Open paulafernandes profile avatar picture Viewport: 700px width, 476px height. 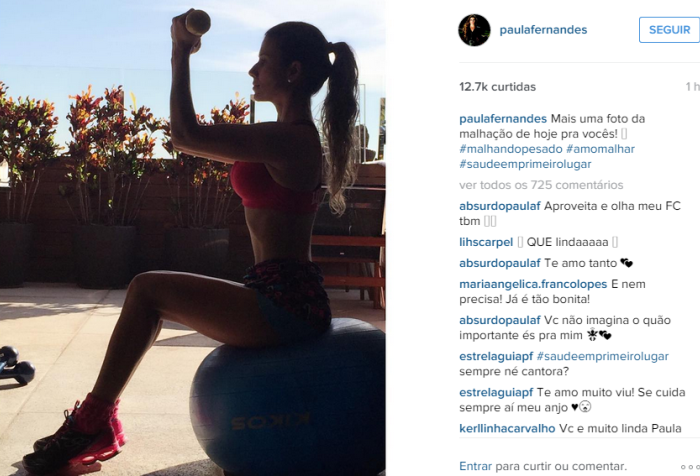[474, 30]
